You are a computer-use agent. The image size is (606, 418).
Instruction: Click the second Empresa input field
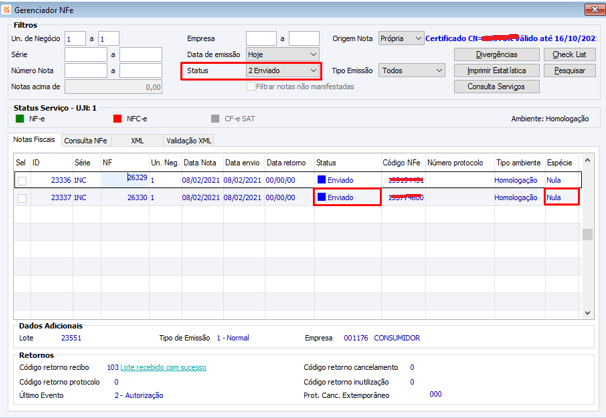(304, 39)
